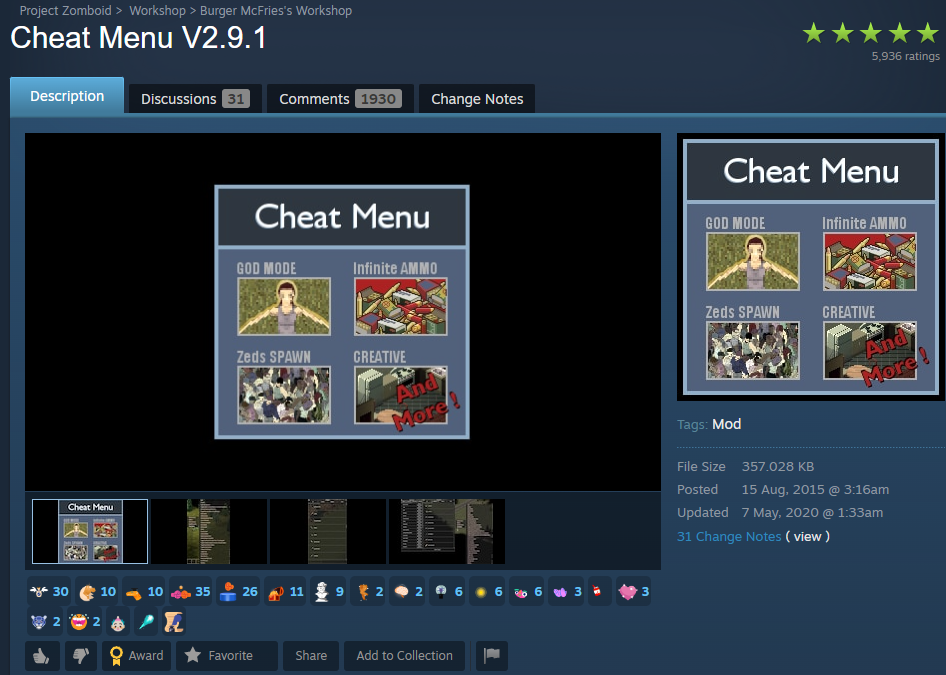Open the Comments tab
This screenshot has height=675, width=946.
[x=340, y=99]
